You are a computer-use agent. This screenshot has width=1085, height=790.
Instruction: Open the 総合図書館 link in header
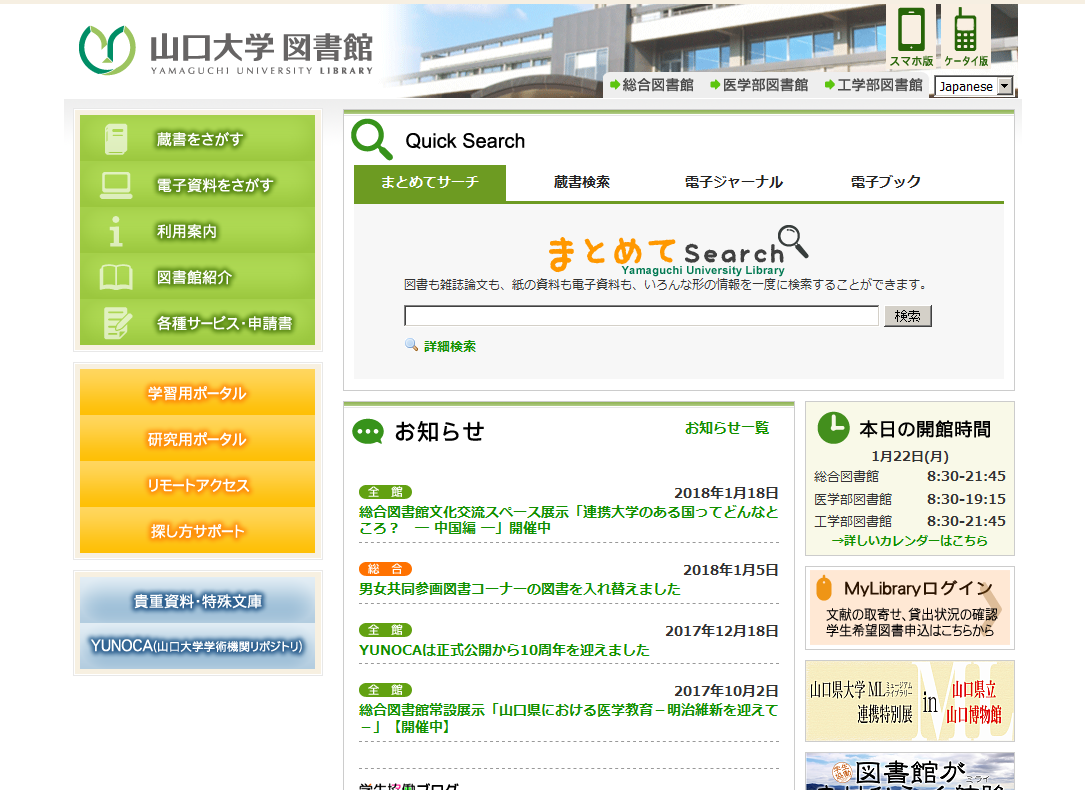[658, 85]
